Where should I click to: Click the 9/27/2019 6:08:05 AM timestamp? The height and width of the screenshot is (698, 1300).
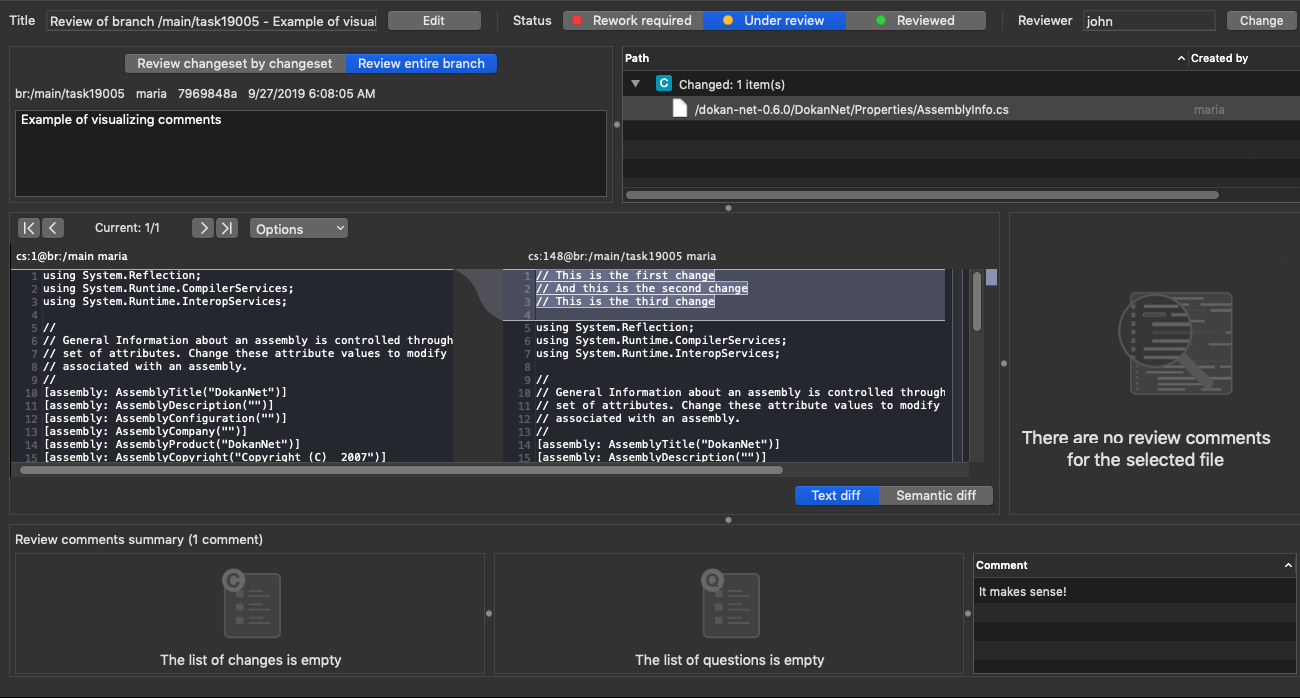tap(312, 93)
